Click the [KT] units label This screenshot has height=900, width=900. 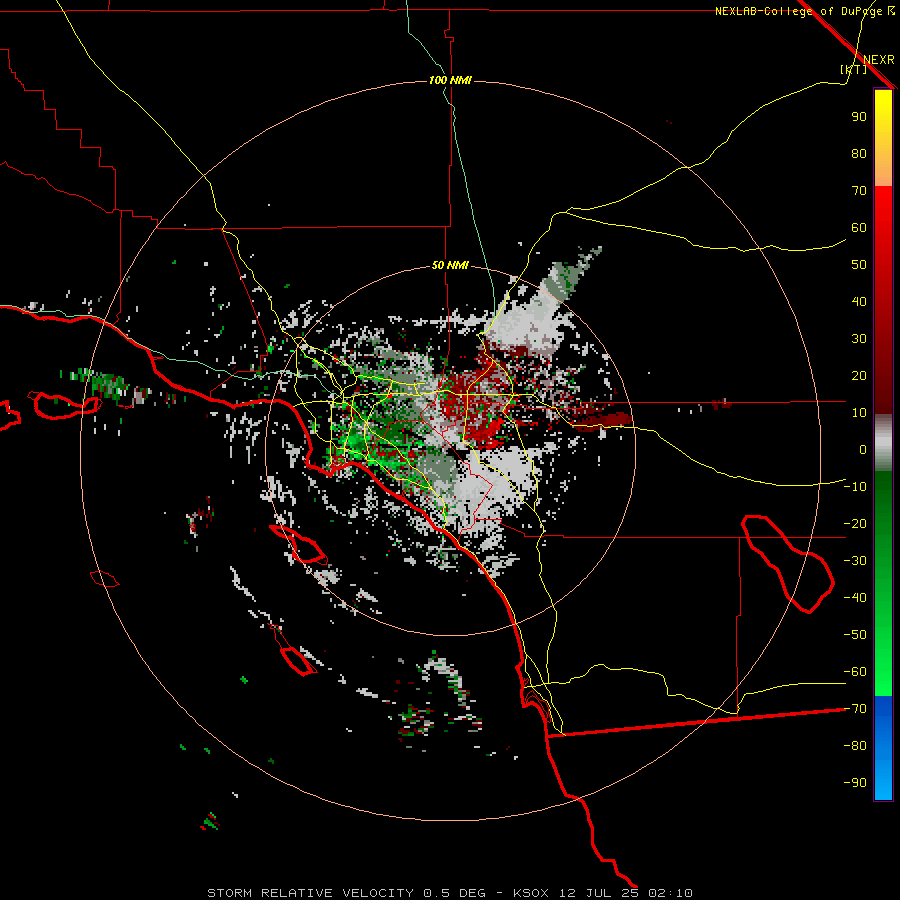(854, 69)
